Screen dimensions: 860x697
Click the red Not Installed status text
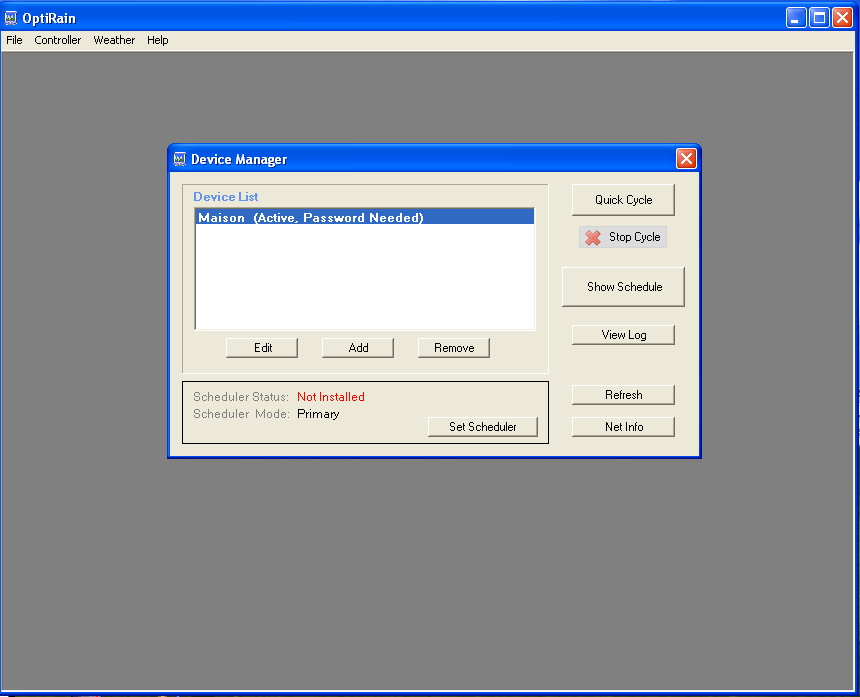[331, 396]
